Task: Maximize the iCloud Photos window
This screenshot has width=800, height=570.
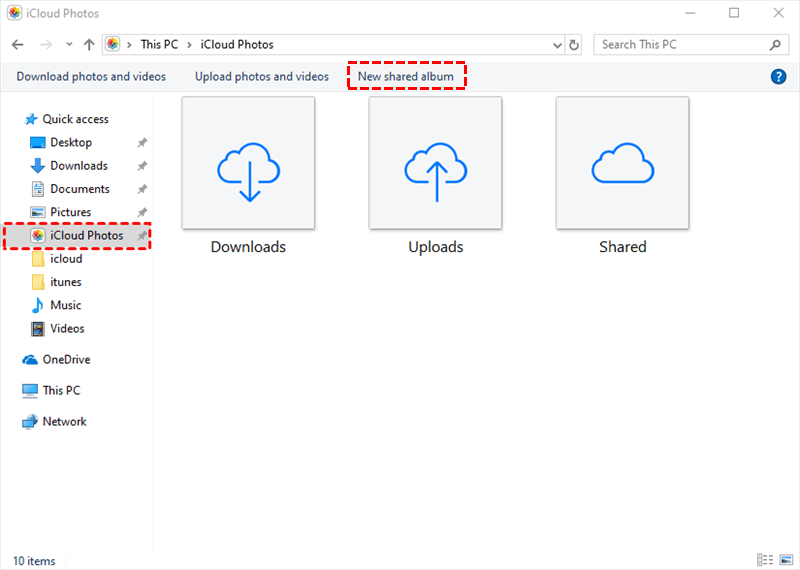Action: 734,13
